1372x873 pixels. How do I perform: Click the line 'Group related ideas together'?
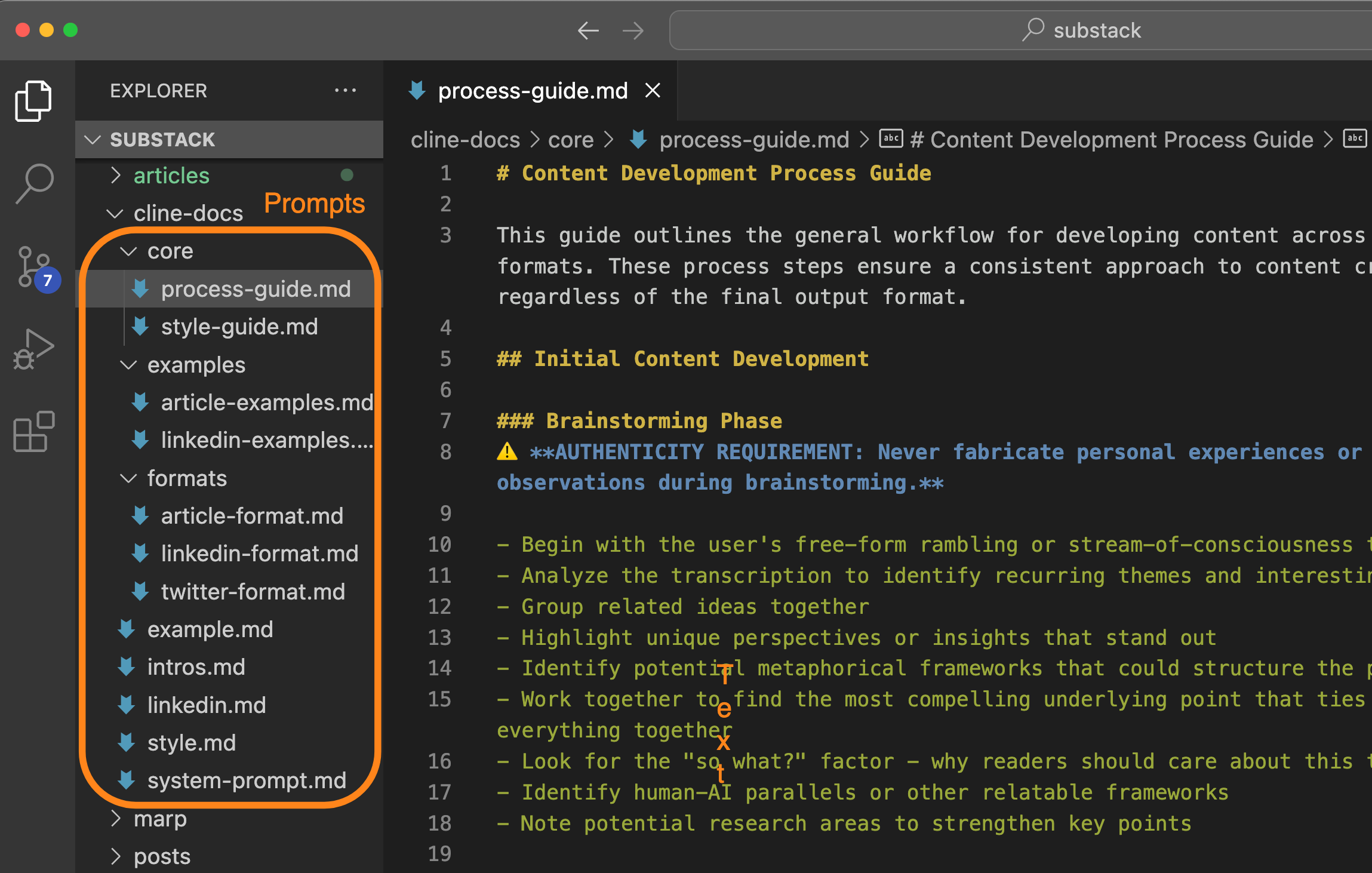pyautogui.click(x=683, y=607)
